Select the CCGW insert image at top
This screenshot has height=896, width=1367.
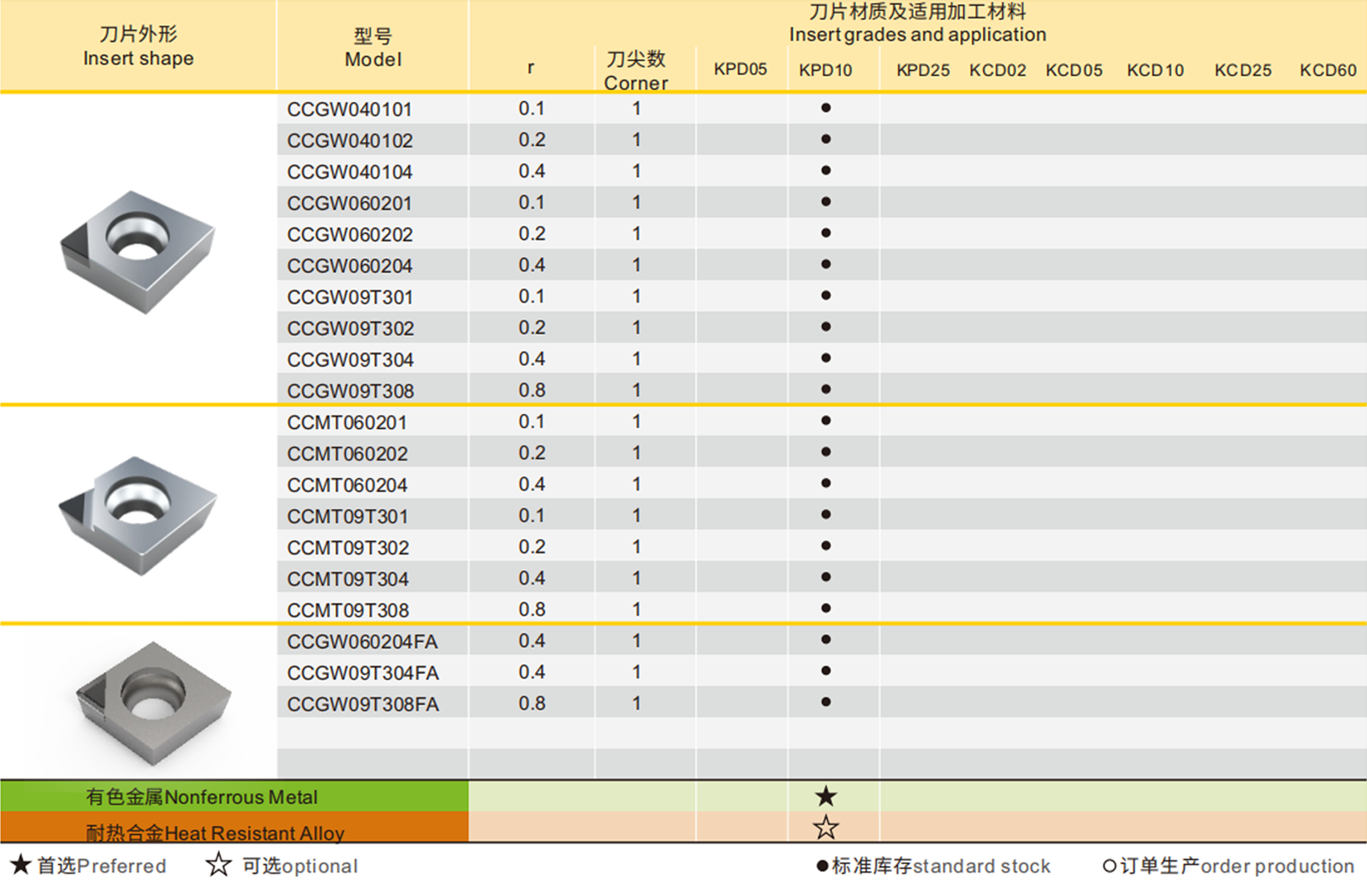point(139,251)
